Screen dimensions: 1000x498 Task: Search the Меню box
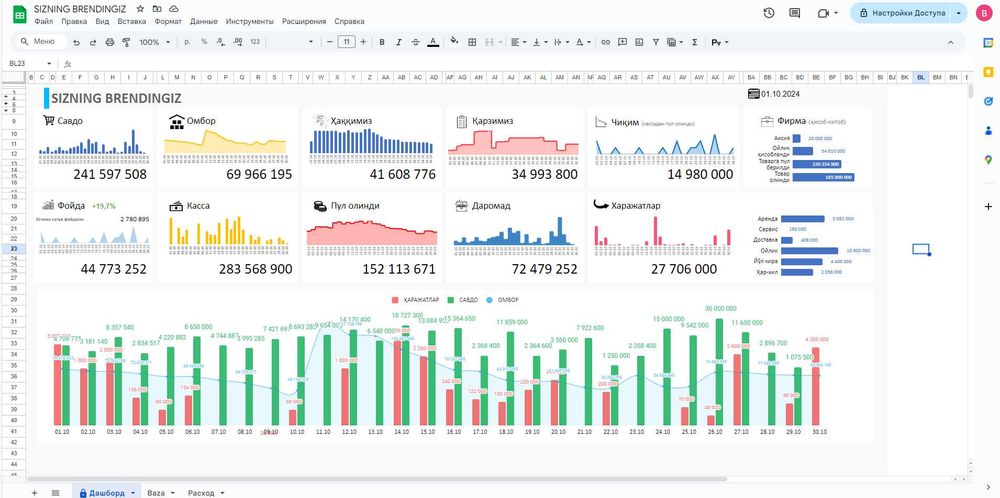point(42,42)
